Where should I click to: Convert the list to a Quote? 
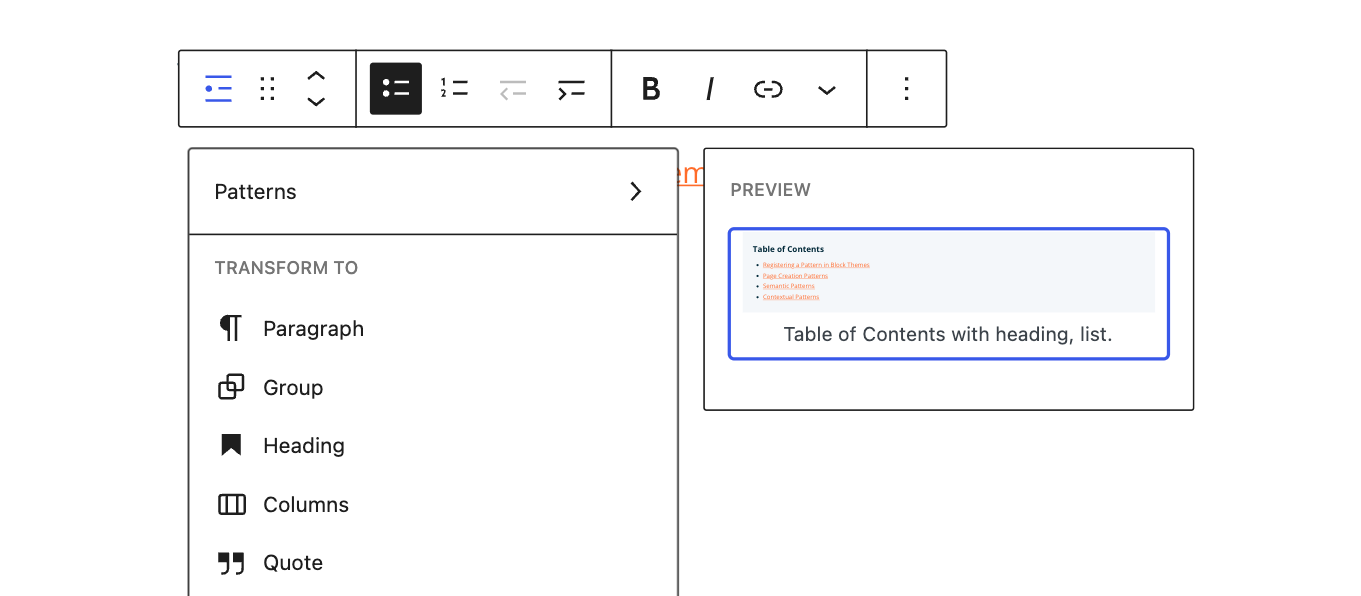coord(292,563)
